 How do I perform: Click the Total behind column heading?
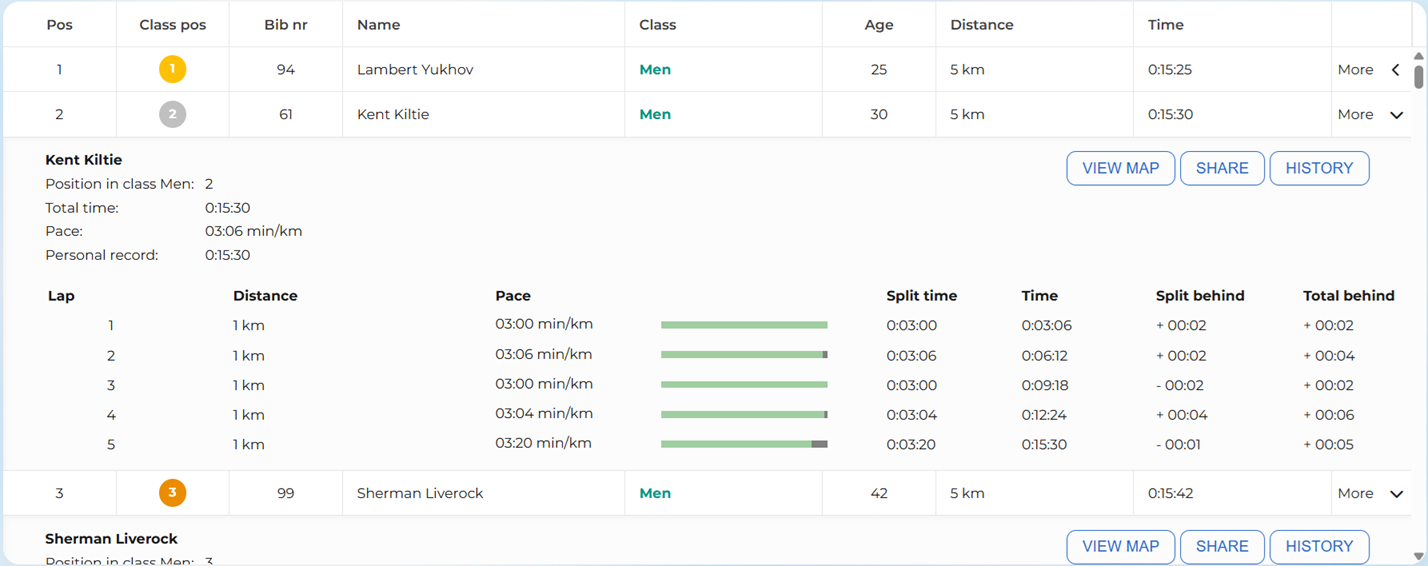click(1349, 296)
